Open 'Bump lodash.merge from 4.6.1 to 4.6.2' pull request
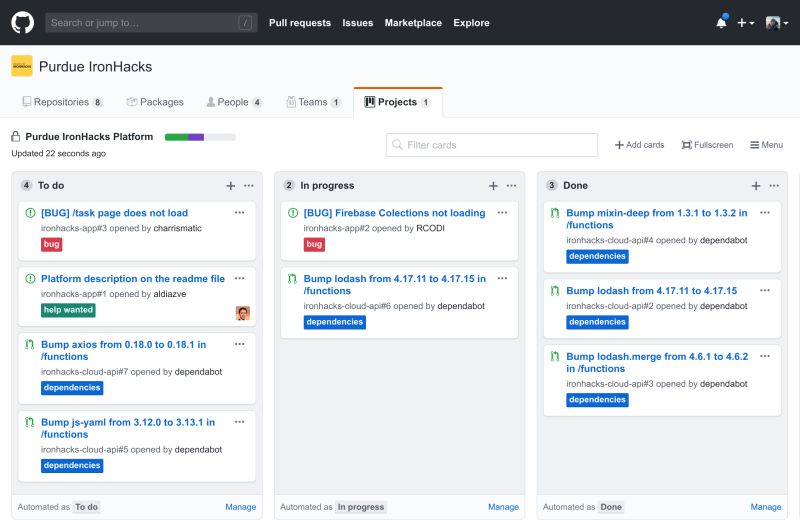 click(x=657, y=363)
